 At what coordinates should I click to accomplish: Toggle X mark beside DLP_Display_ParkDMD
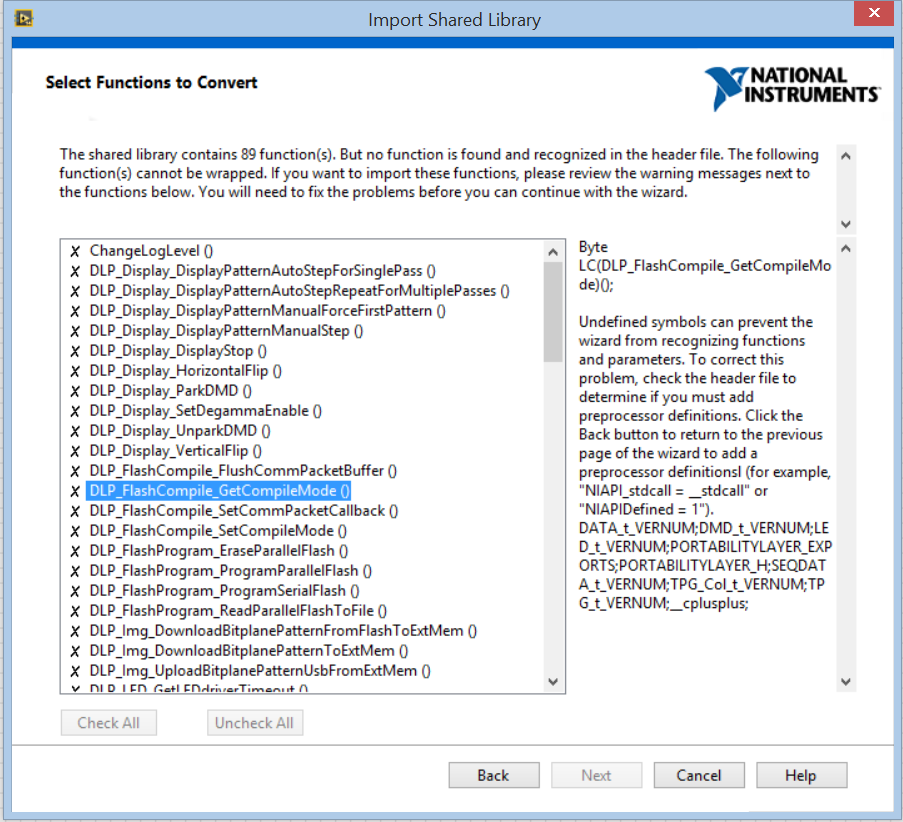(x=75, y=391)
